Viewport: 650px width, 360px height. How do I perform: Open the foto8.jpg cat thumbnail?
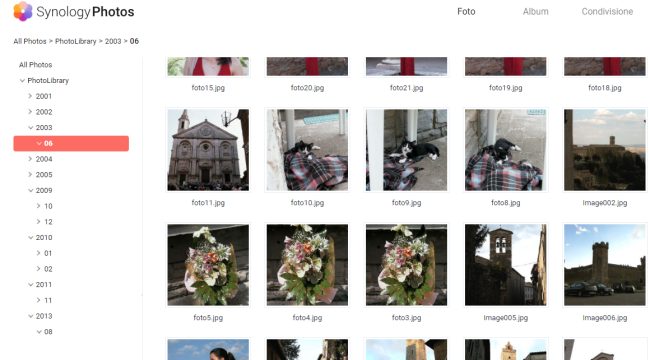[505, 150]
